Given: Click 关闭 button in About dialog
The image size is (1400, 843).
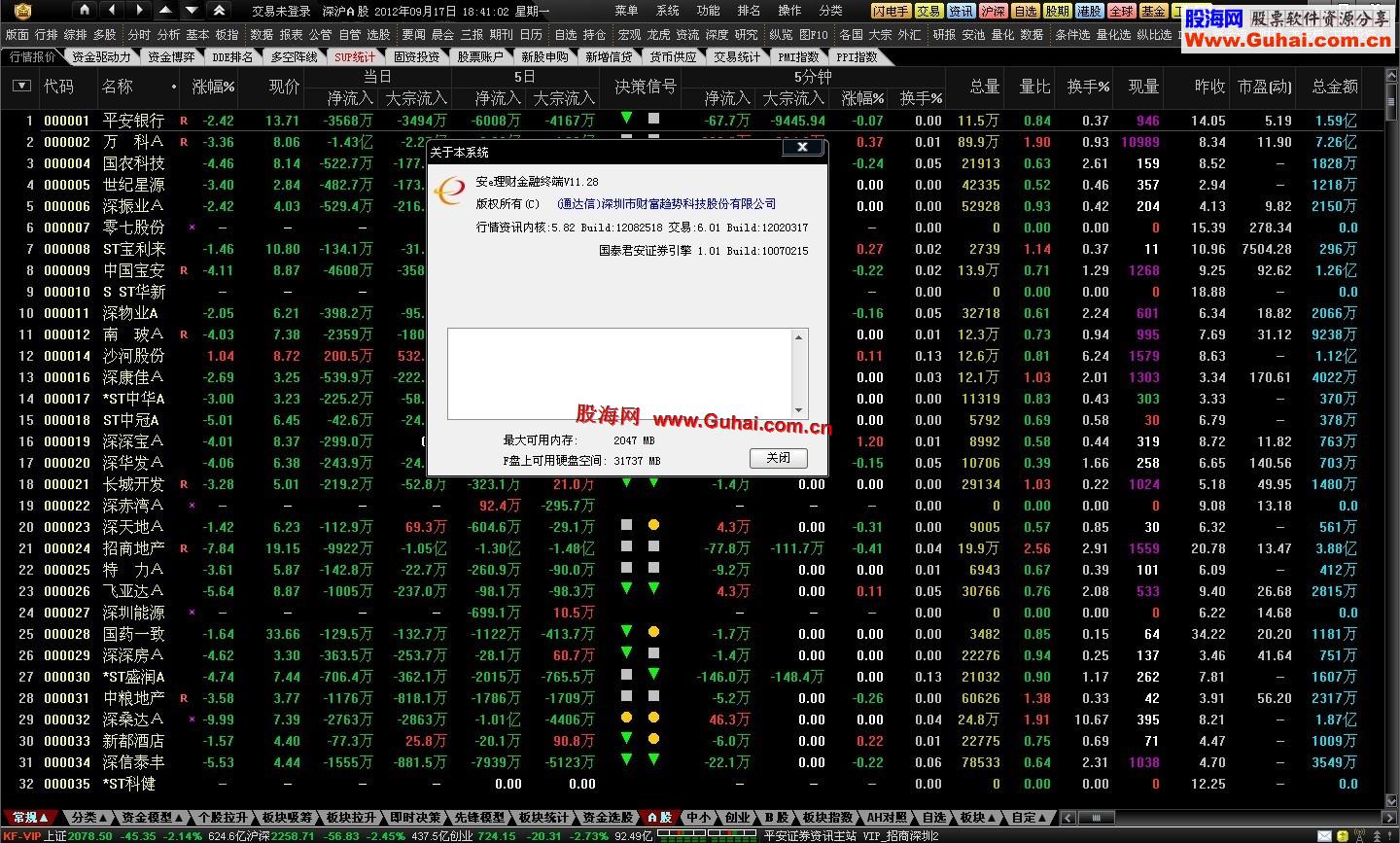Looking at the screenshot, I should tap(779, 458).
